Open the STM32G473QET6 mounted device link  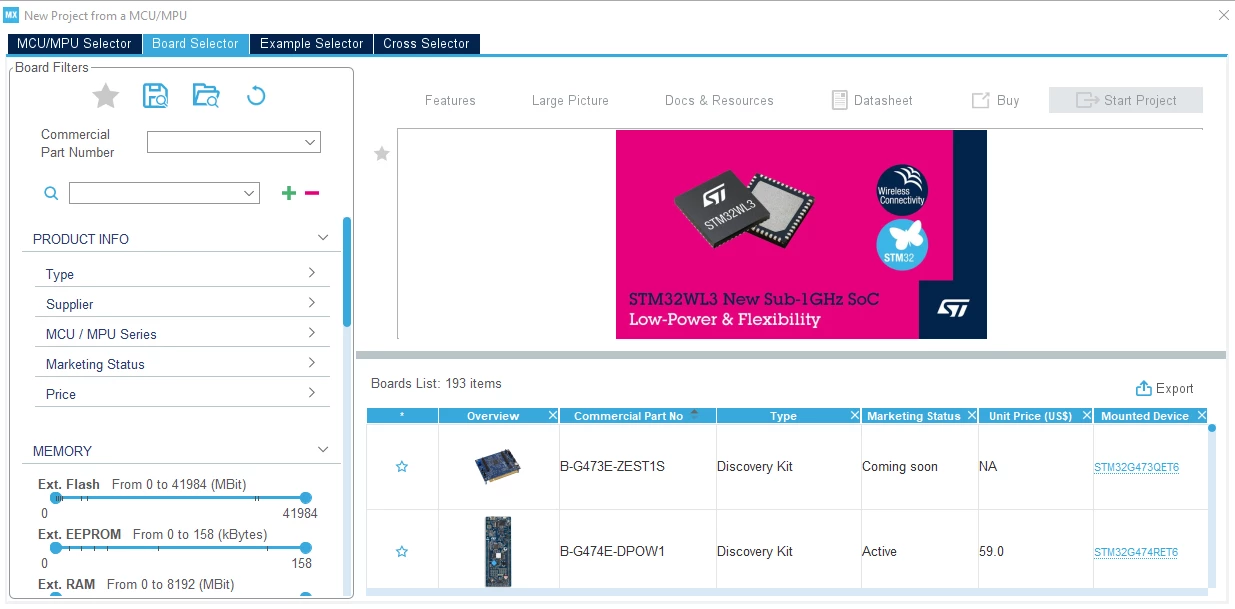[1136, 467]
